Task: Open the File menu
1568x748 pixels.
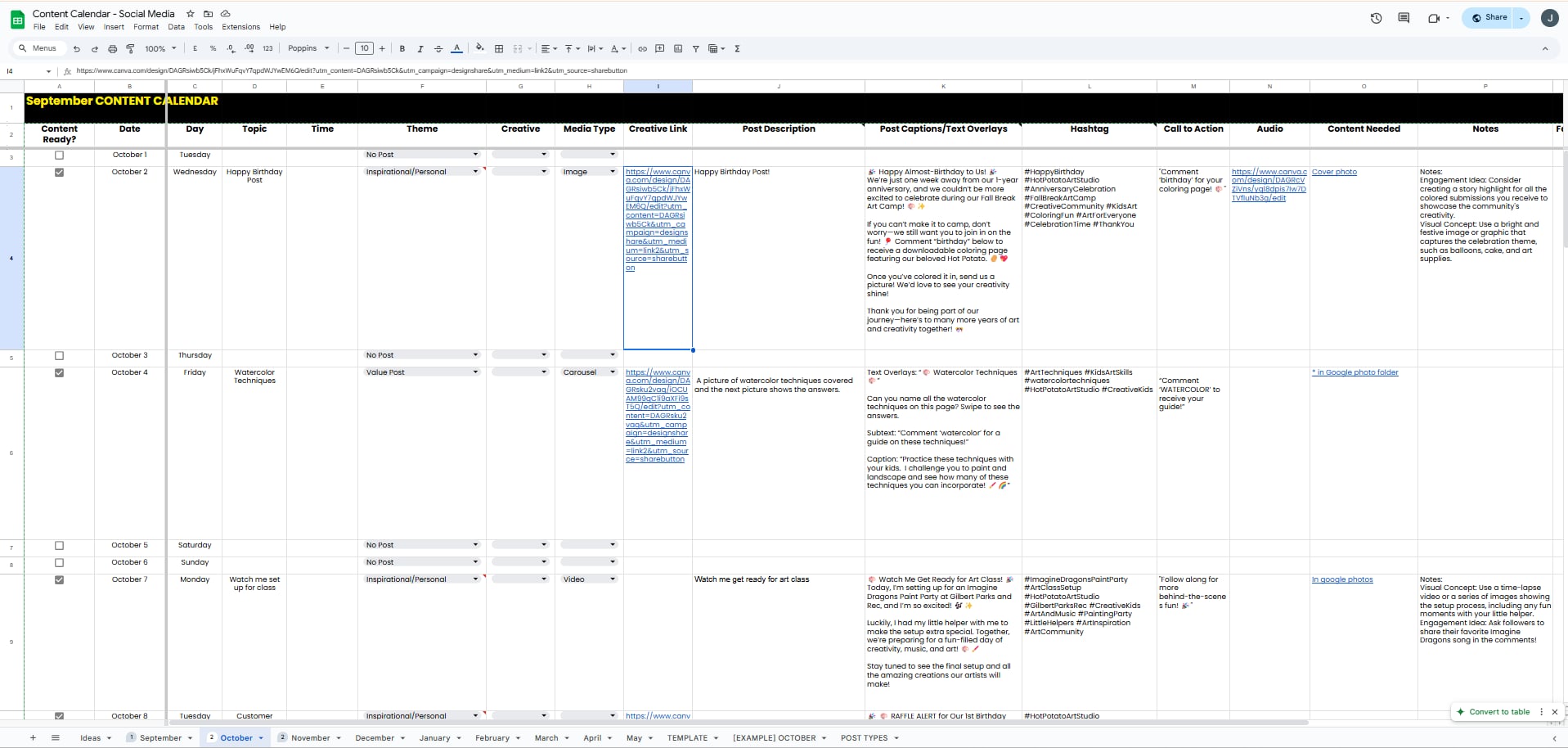Action: point(39,27)
